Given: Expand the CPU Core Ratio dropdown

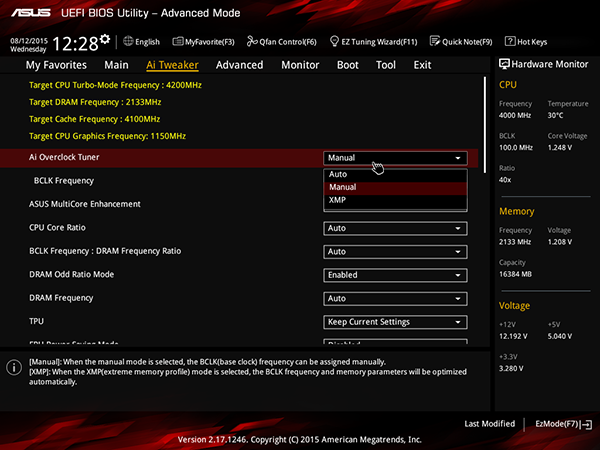Looking at the screenshot, I should [x=395, y=228].
